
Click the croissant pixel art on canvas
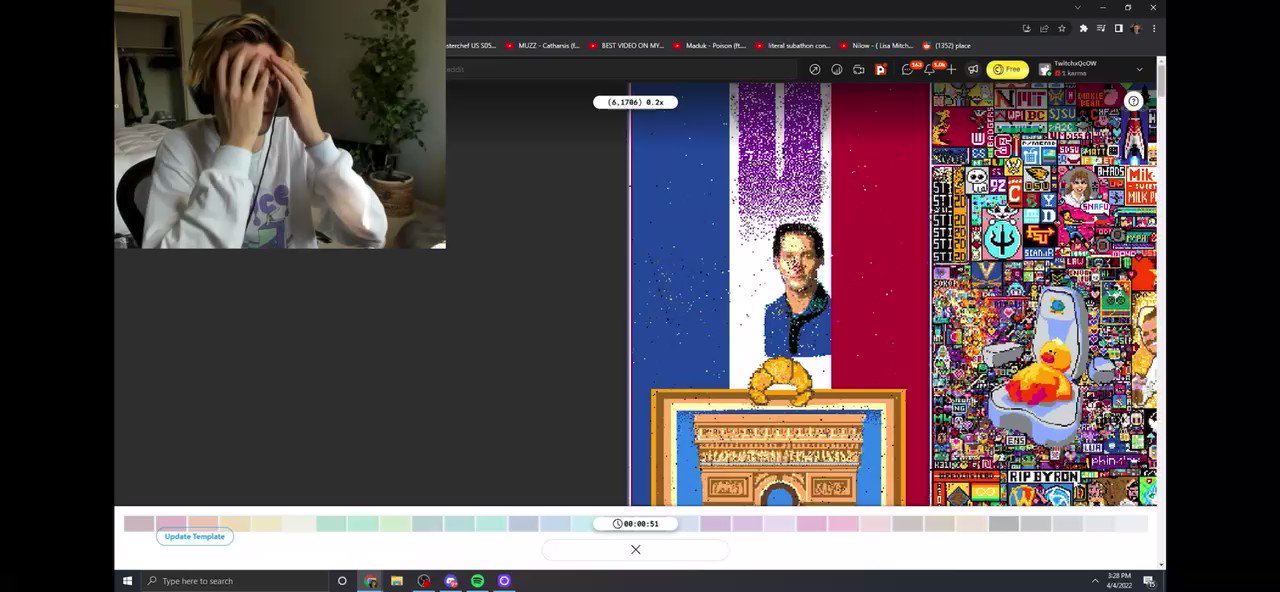click(781, 379)
